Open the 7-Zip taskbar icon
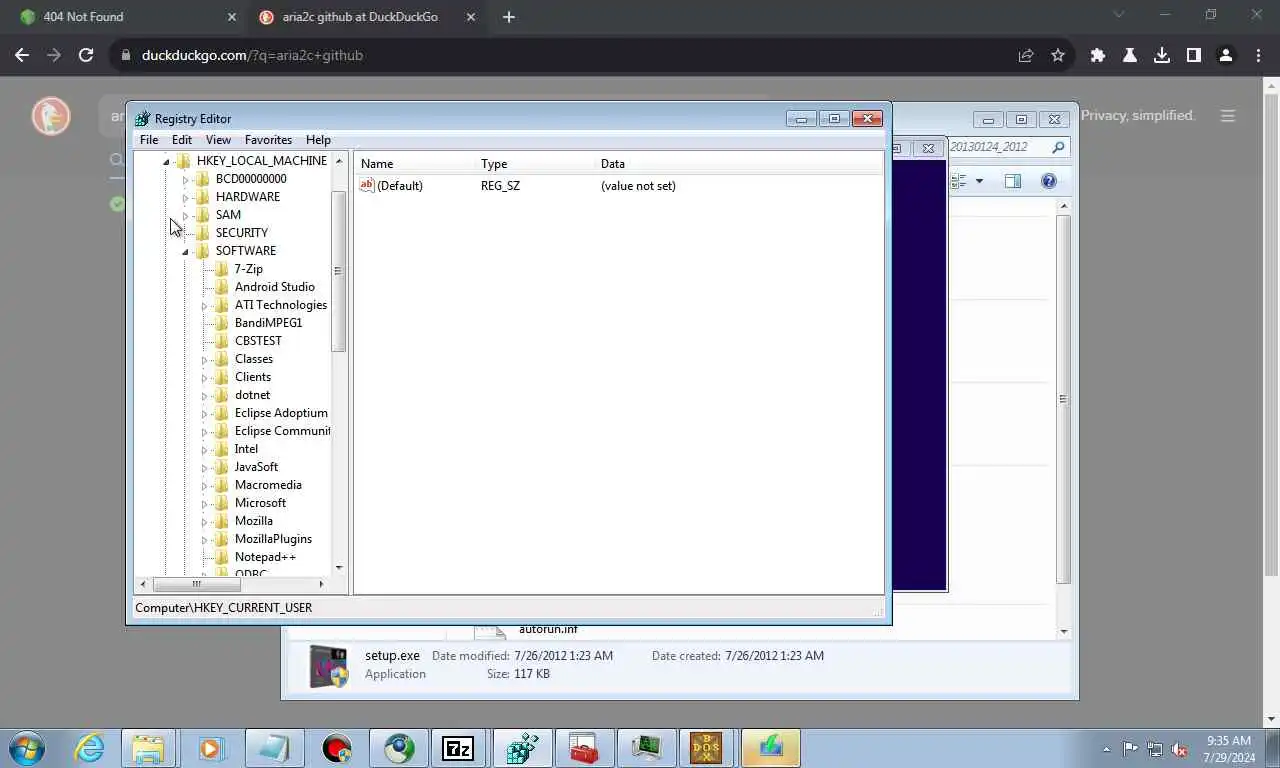 coord(458,748)
